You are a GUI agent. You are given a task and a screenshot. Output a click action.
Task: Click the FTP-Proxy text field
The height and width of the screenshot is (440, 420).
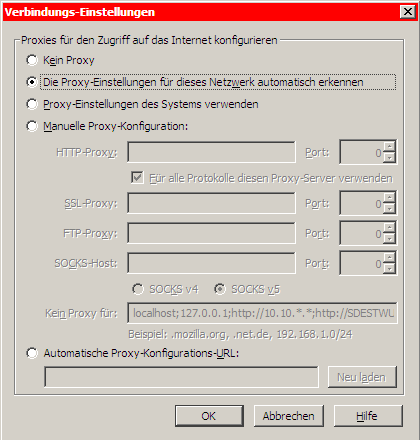[211, 233]
